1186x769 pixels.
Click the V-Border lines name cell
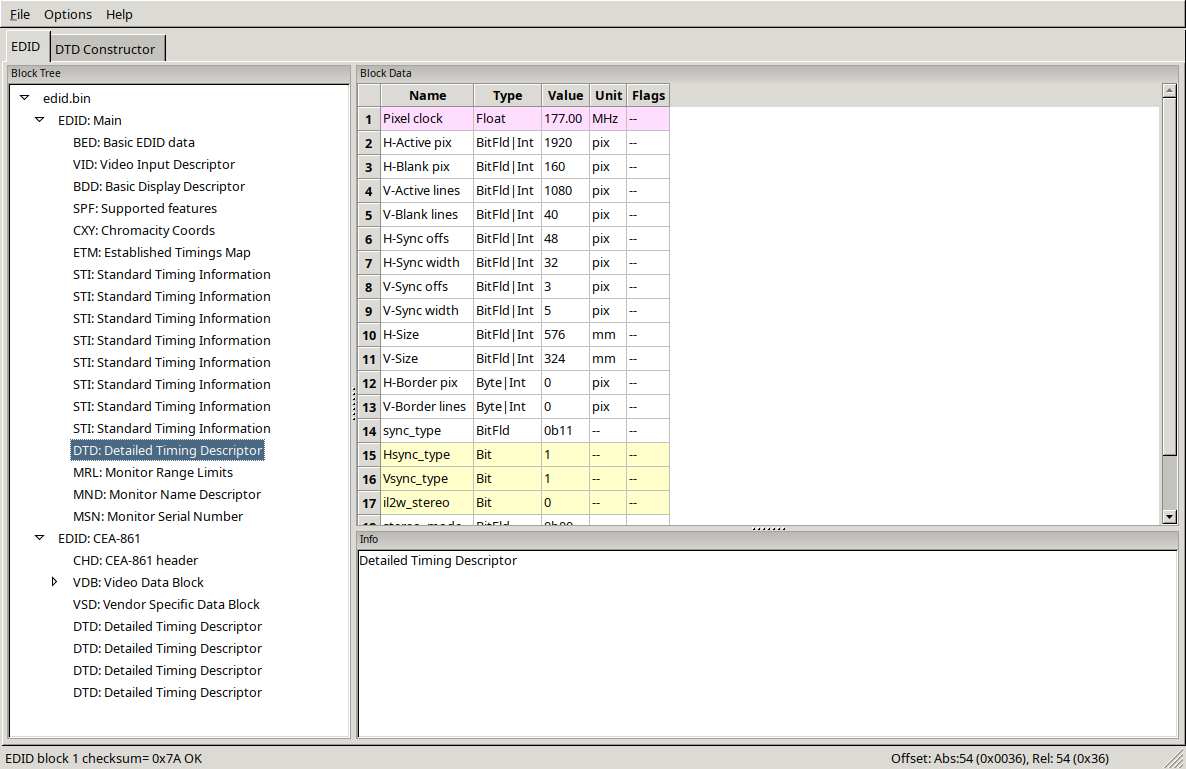(x=427, y=407)
